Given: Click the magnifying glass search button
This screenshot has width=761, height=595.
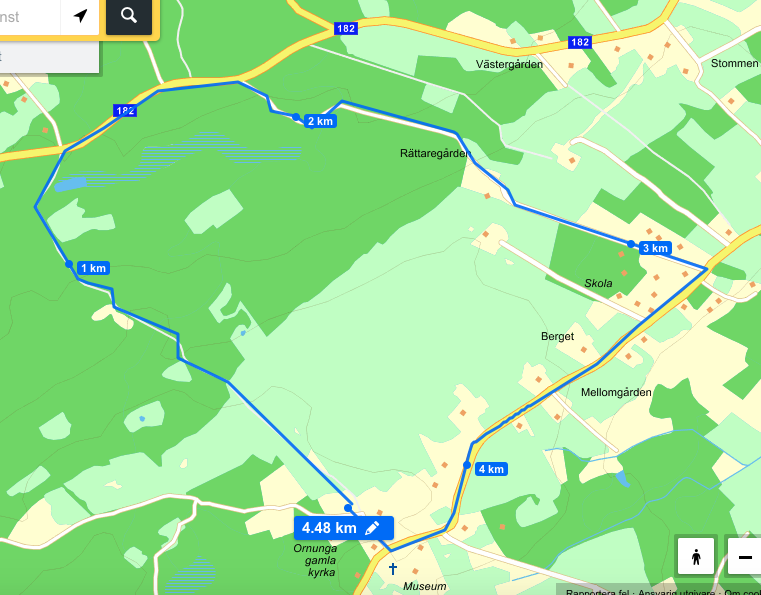Looking at the screenshot, I should (x=129, y=16).
